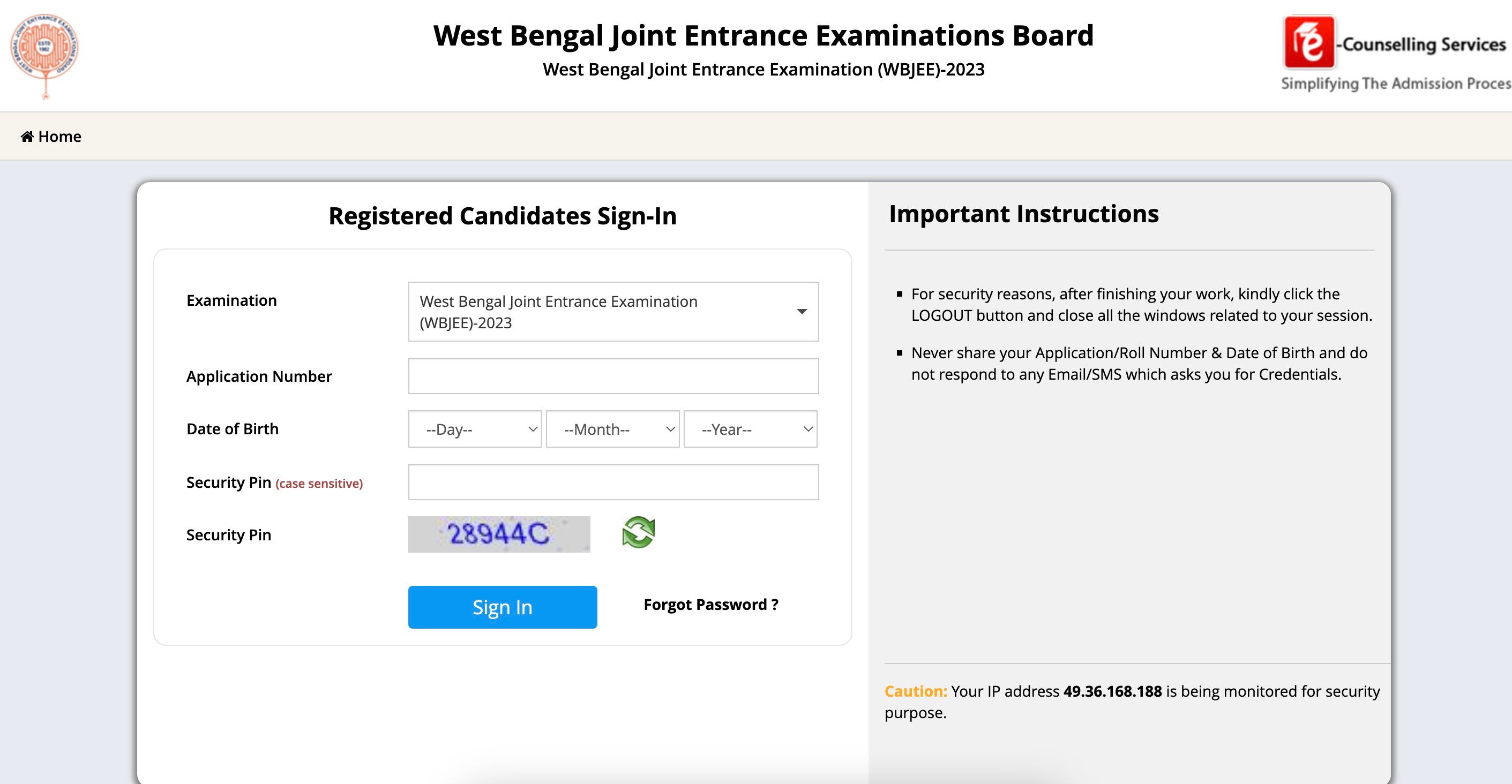Select Home from the navigation bar
1512x784 pixels.
click(x=51, y=136)
